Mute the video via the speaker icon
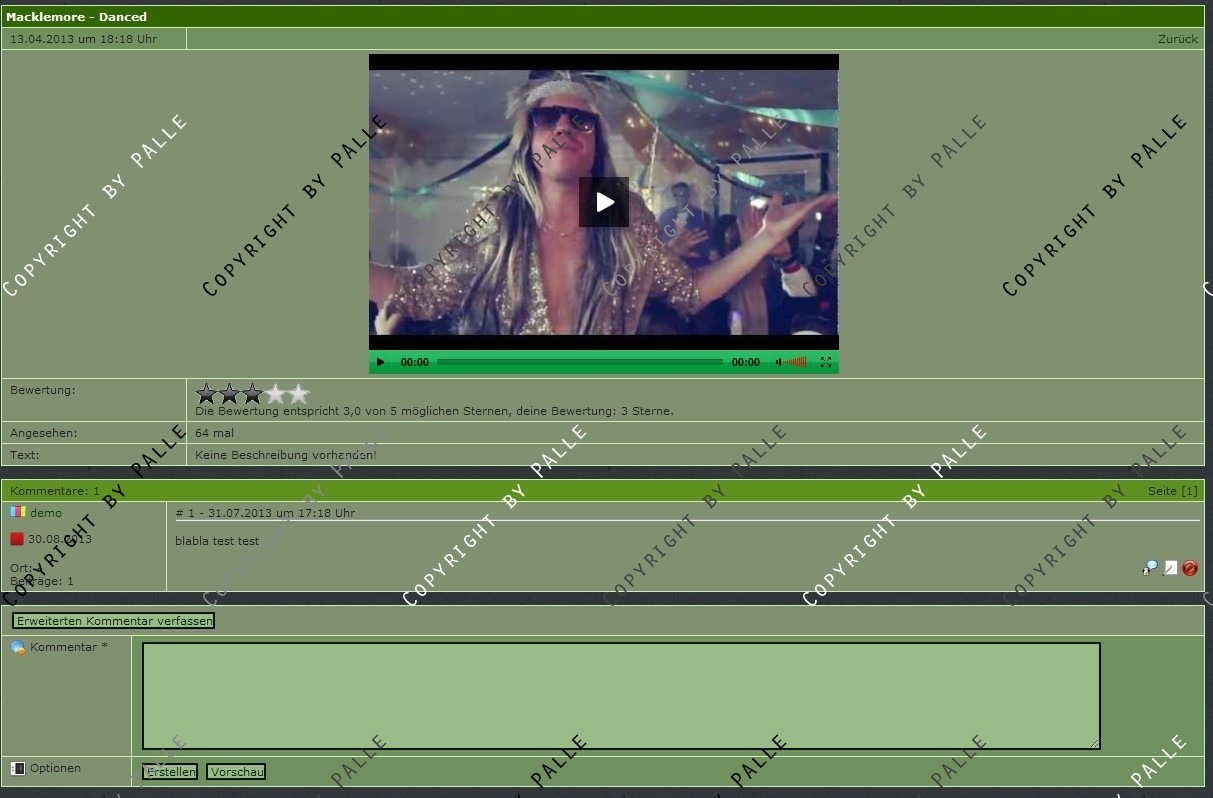The width and height of the screenshot is (1213, 798). tap(779, 362)
